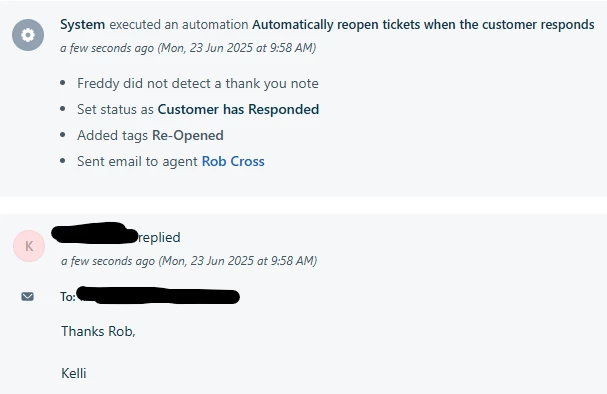Click the To: label
The image size is (607, 394).
(x=68, y=297)
